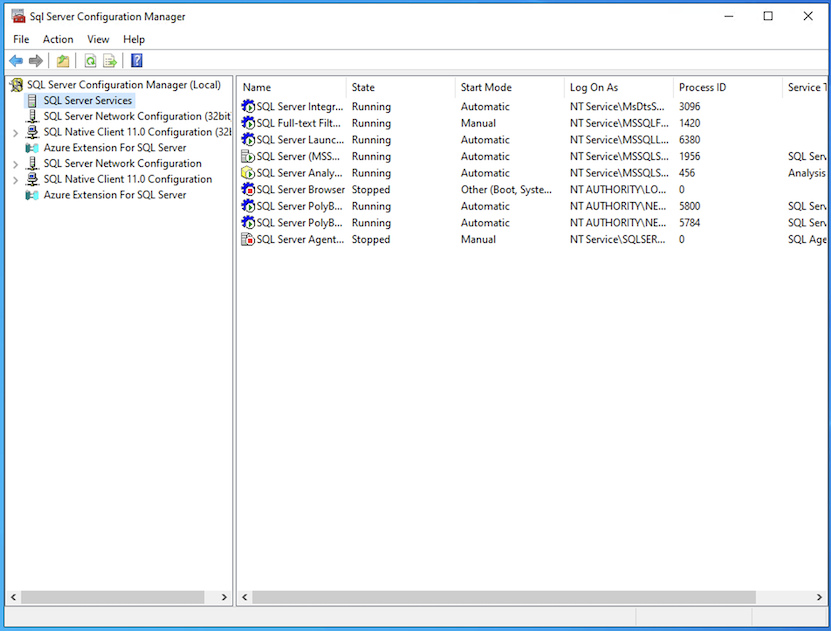The height and width of the screenshot is (631, 831).
Task: Click the show/hide console tree toolbar icon
Action: pos(62,61)
